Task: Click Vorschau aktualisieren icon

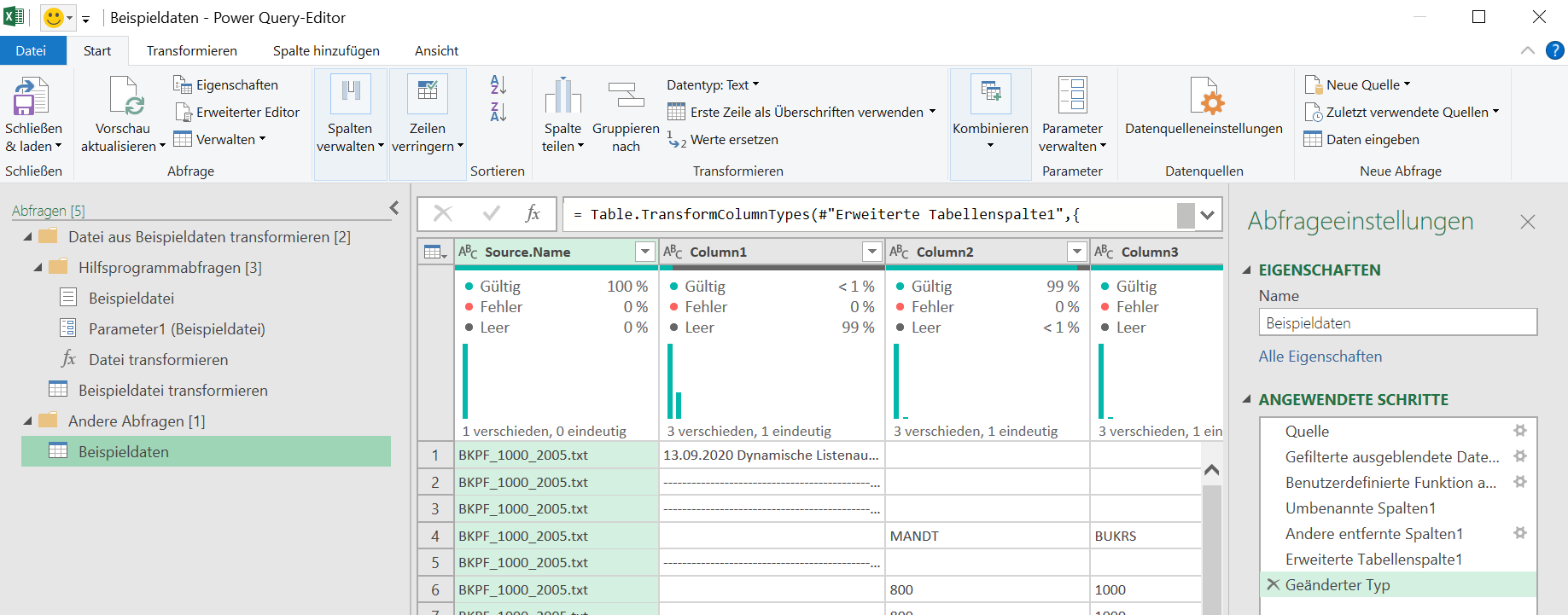Action: (x=126, y=96)
